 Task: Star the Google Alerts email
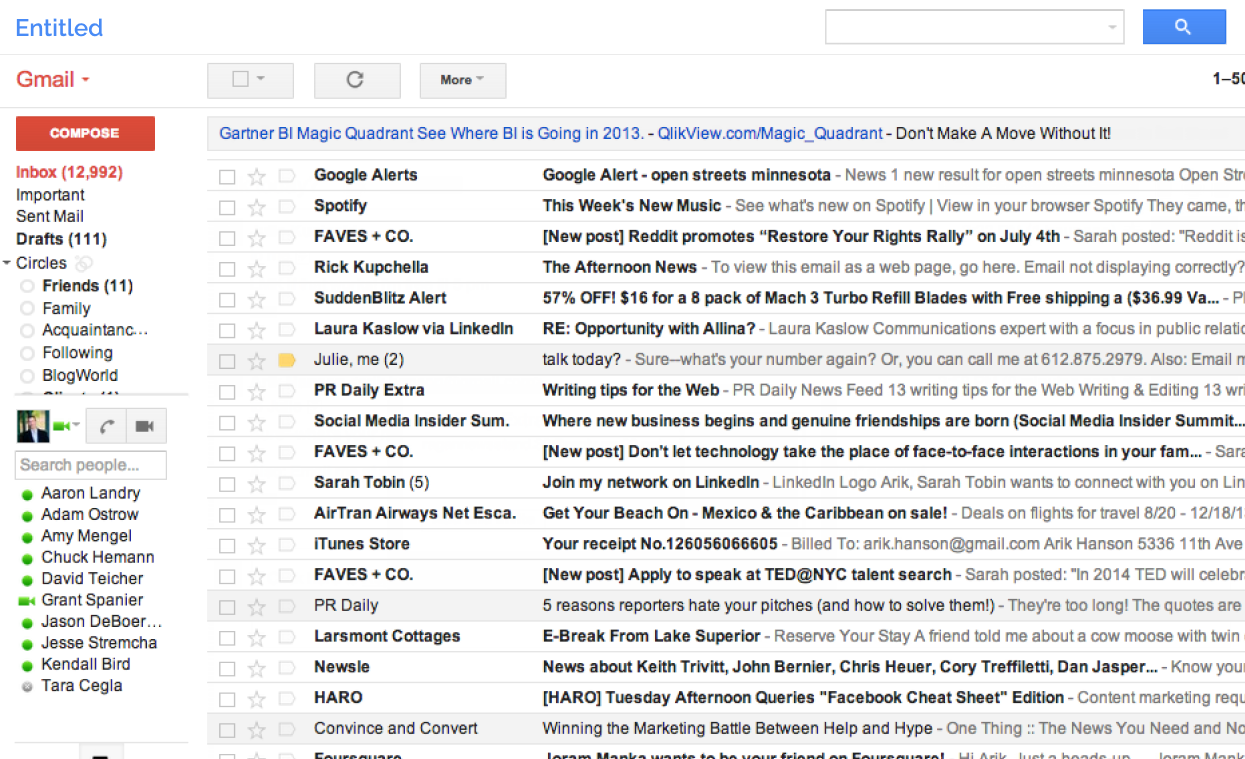[x=257, y=177]
